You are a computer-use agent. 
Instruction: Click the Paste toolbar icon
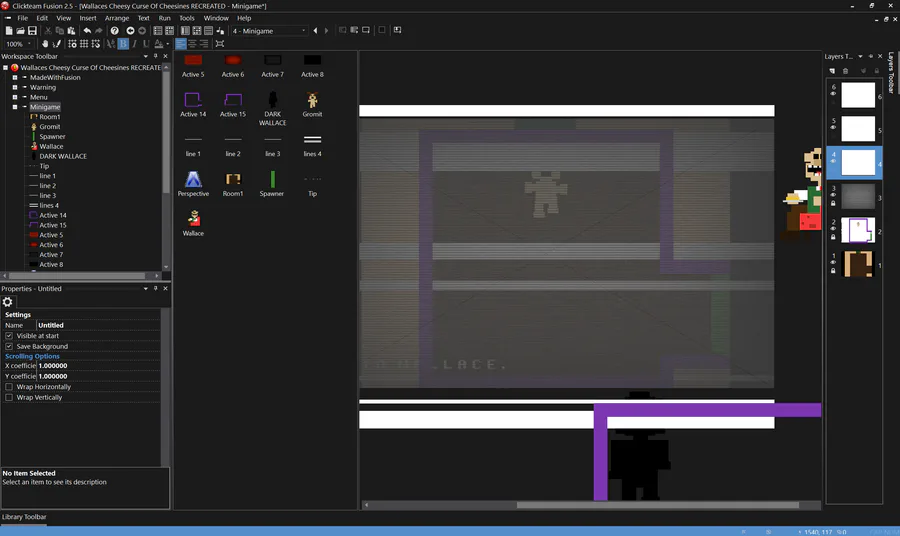(71, 30)
